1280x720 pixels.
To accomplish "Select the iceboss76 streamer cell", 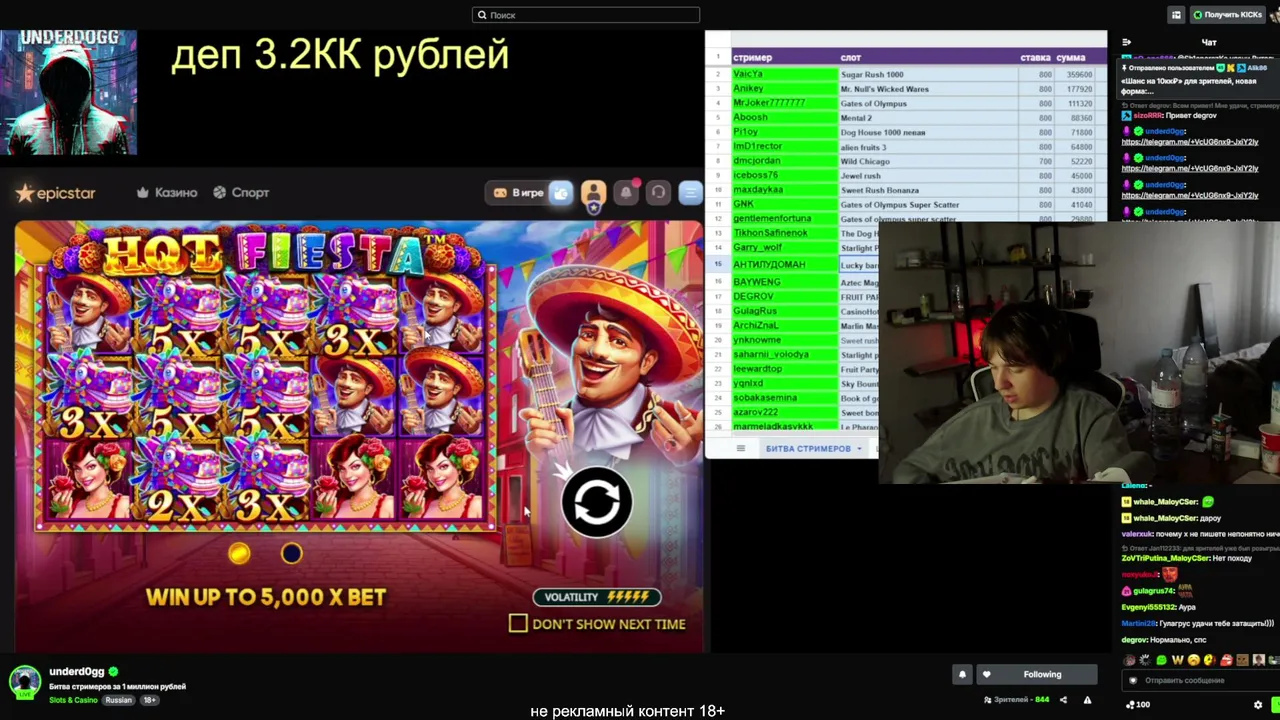I will [x=785, y=176].
